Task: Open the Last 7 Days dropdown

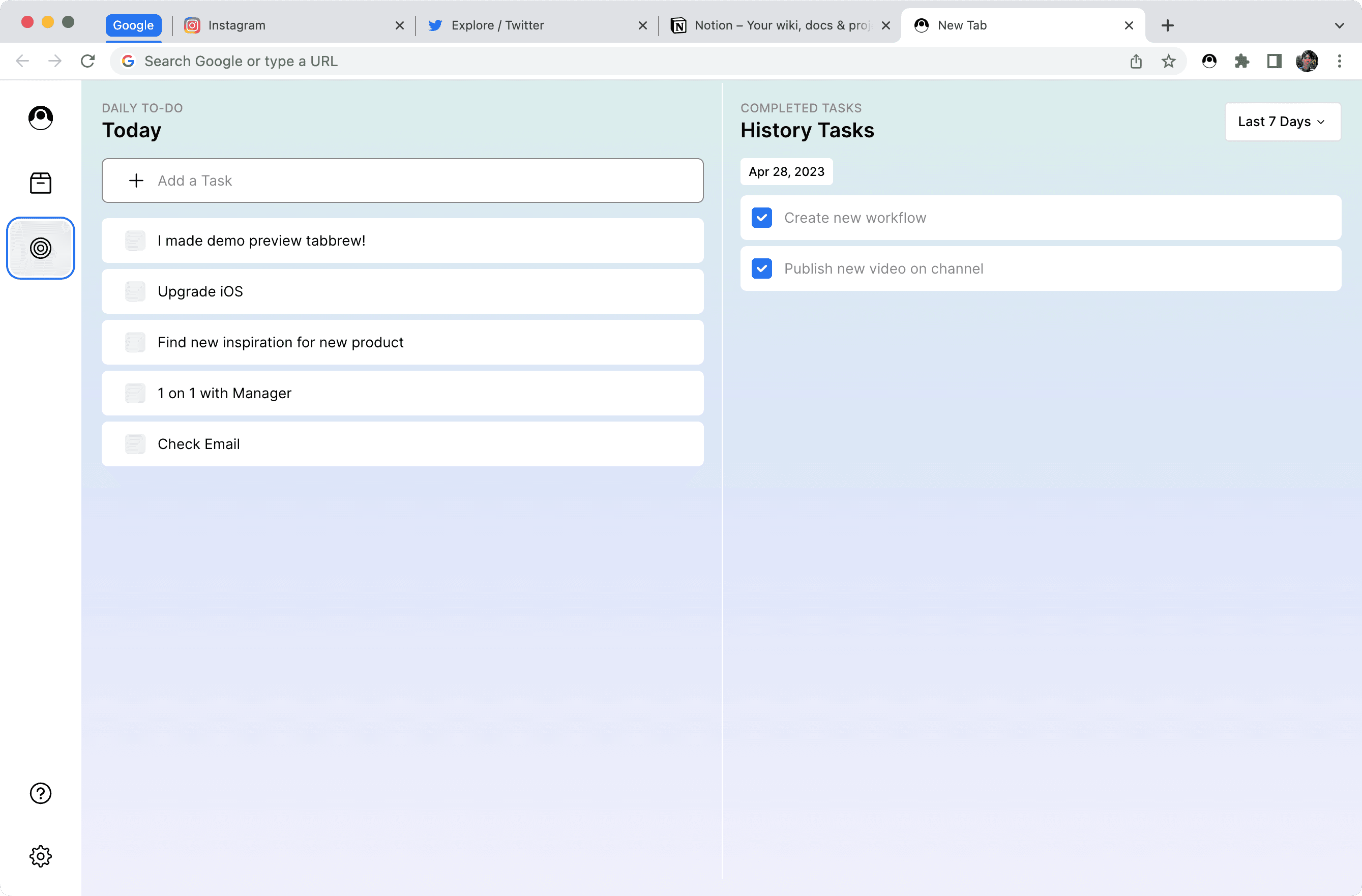Action: coord(1283,122)
